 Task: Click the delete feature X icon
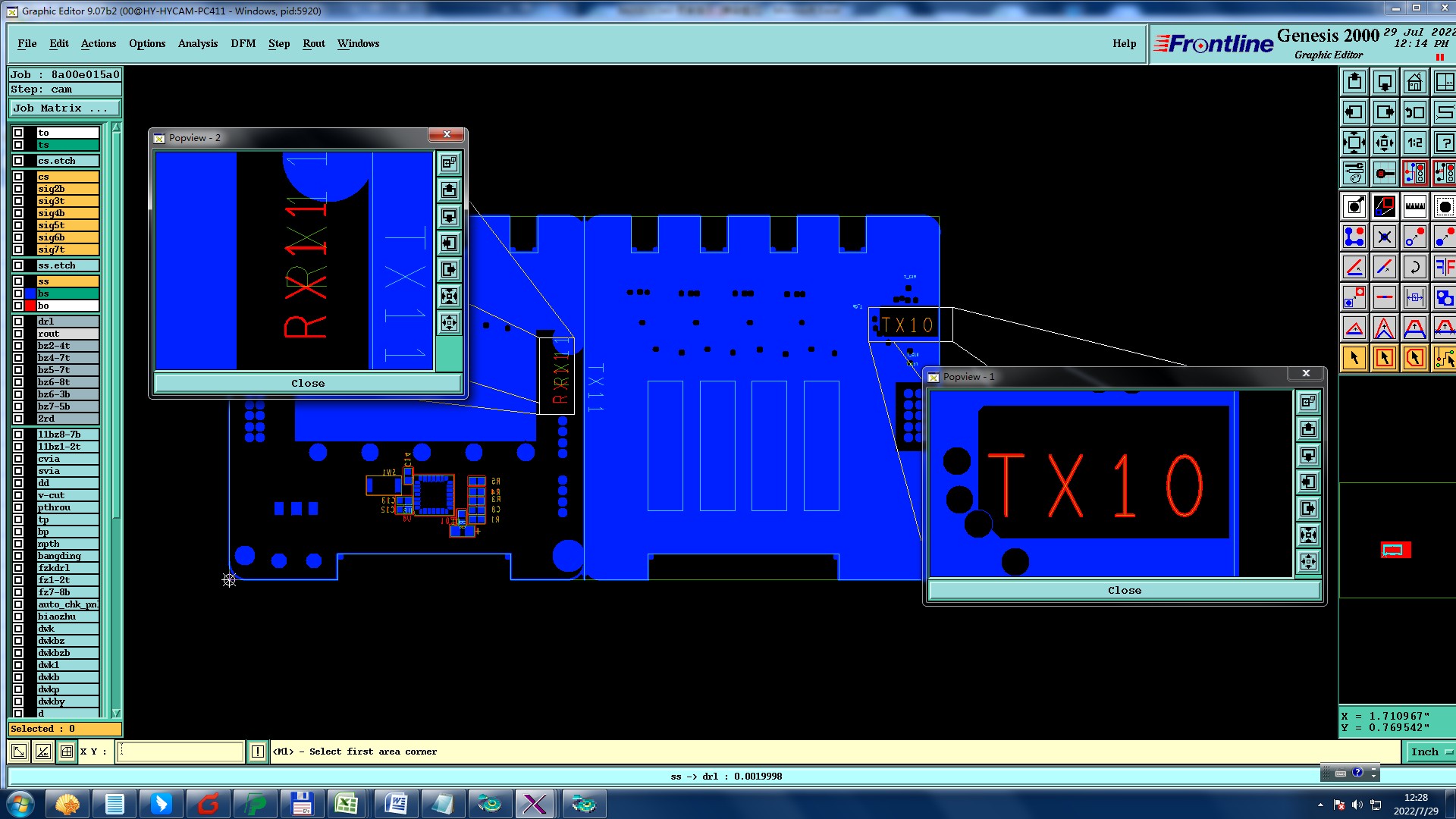point(1384,237)
